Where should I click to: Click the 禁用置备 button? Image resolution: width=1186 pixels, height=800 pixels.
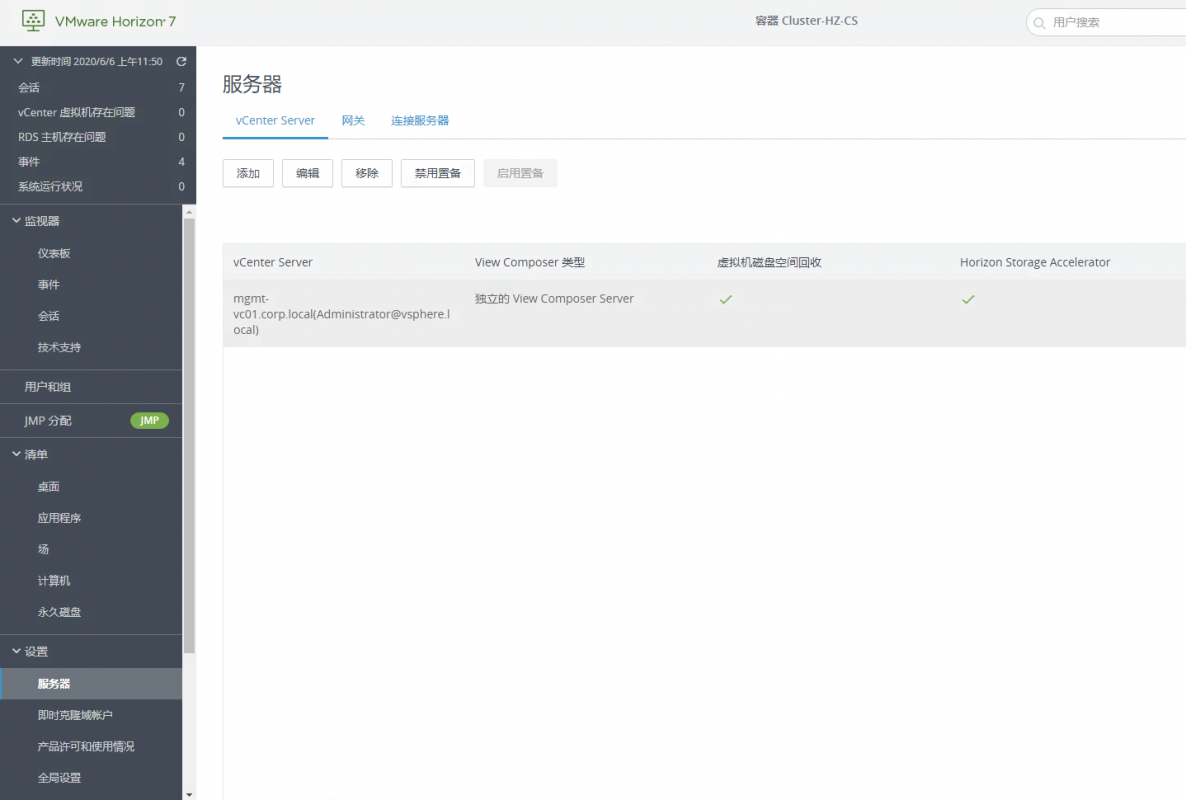(x=438, y=173)
